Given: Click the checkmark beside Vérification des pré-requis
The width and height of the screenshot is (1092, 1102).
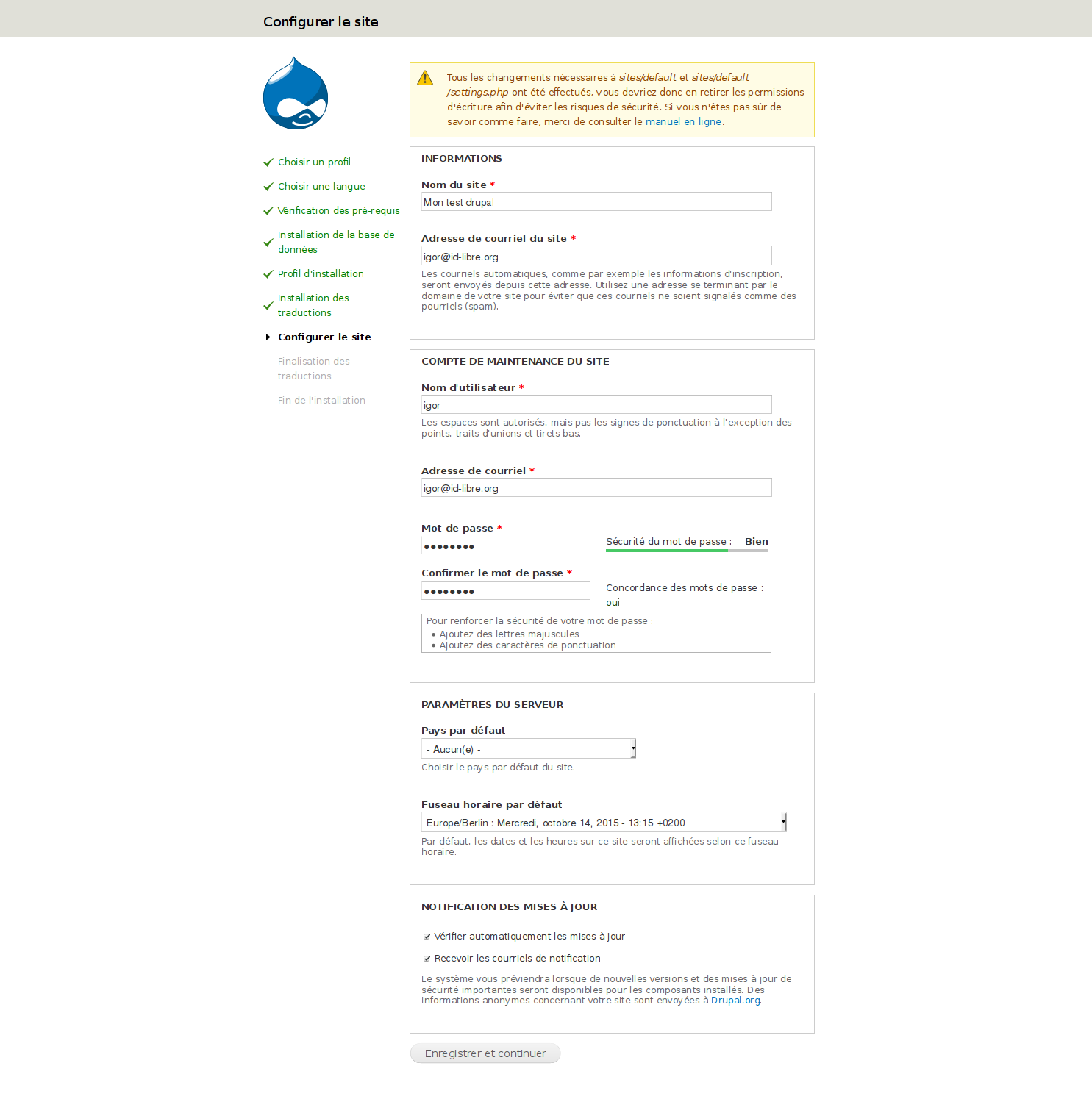Looking at the screenshot, I should [268, 211].
